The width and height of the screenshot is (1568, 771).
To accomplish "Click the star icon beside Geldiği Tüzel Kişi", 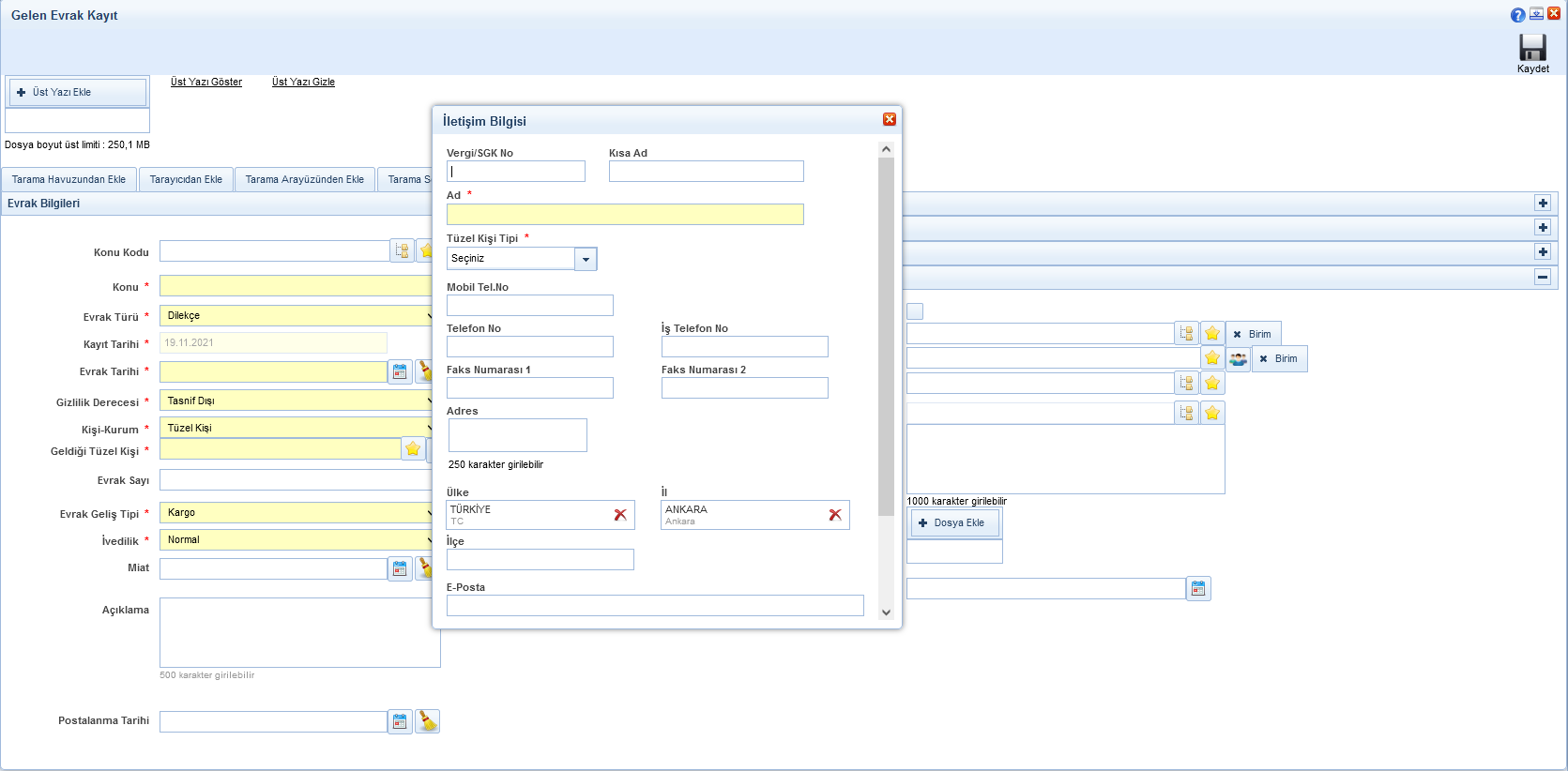I will 413,448.
